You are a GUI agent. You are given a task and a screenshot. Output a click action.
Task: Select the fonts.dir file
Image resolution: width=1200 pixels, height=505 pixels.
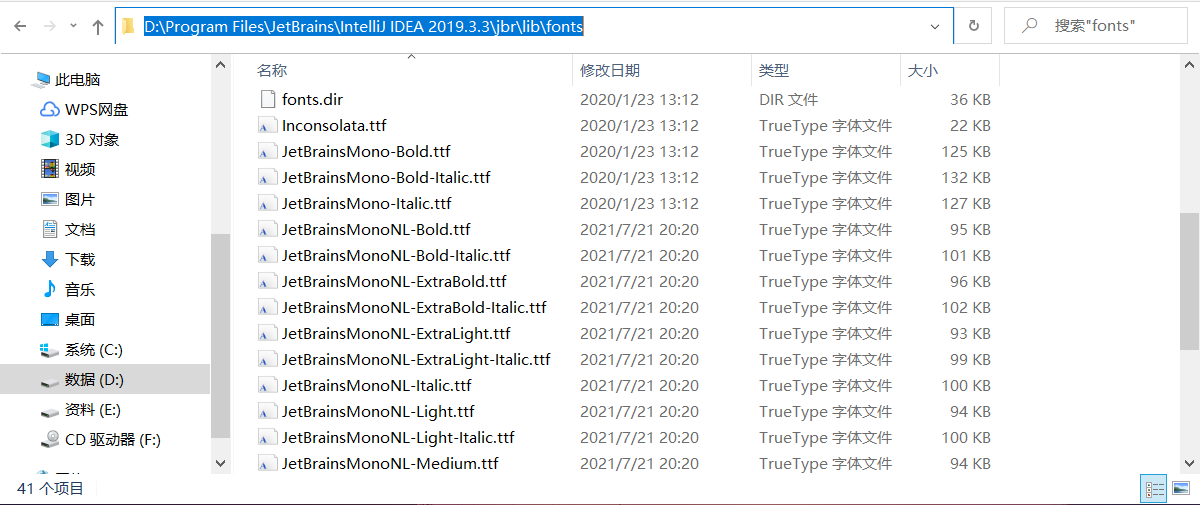(x=312, y=100)
